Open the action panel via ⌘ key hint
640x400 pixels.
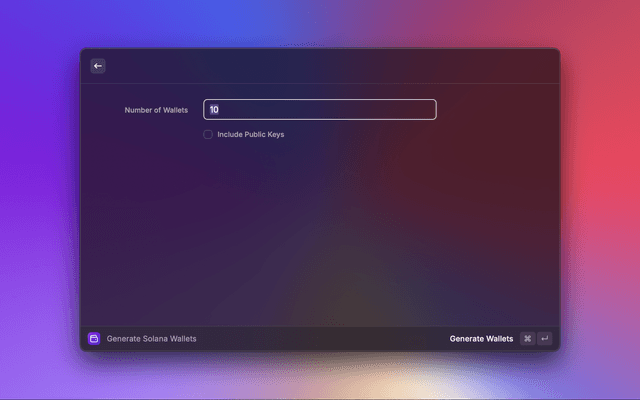point(527,339)
